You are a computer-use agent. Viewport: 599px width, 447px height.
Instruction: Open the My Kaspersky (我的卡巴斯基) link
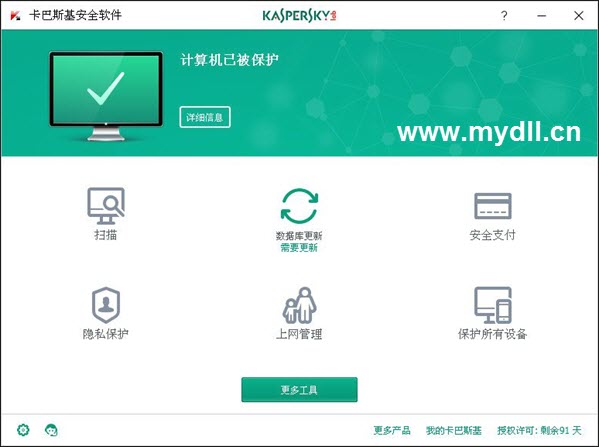pyautogui.click(x=454, y=431)
